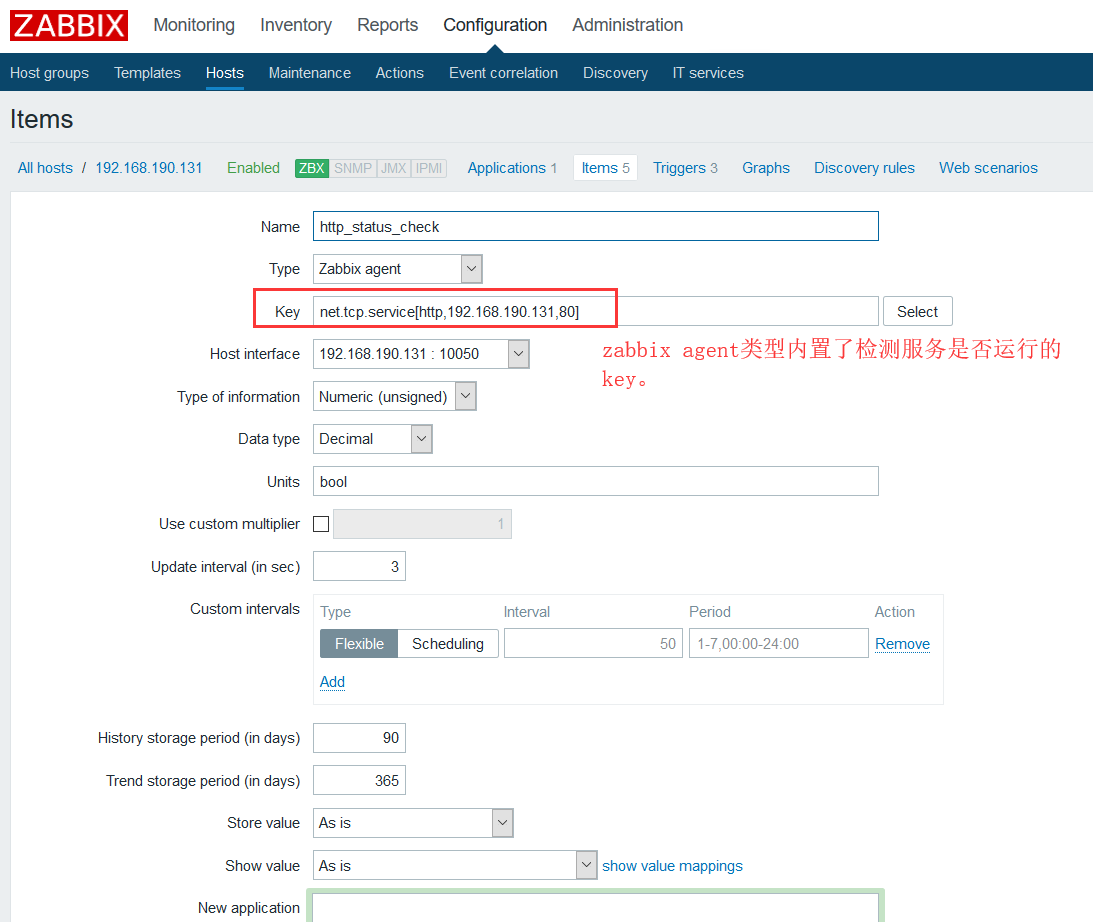Open the Store value dropdown

point(413,823)
